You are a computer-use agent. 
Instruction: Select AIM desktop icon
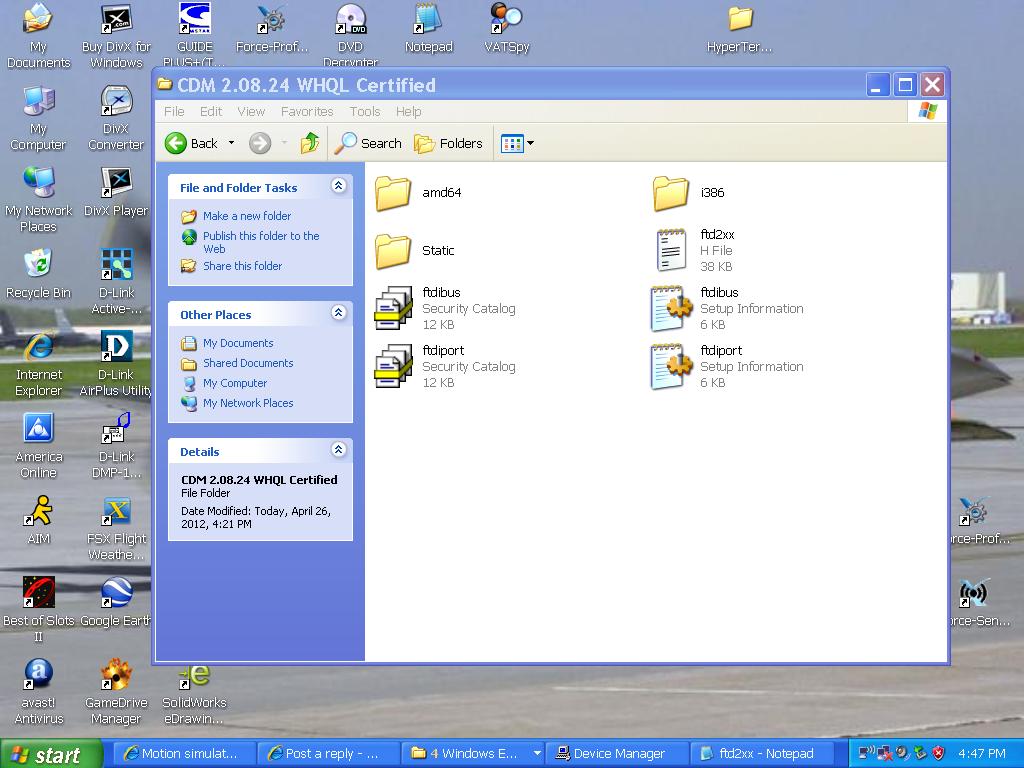pyautogui.click(x=39, y=519)
